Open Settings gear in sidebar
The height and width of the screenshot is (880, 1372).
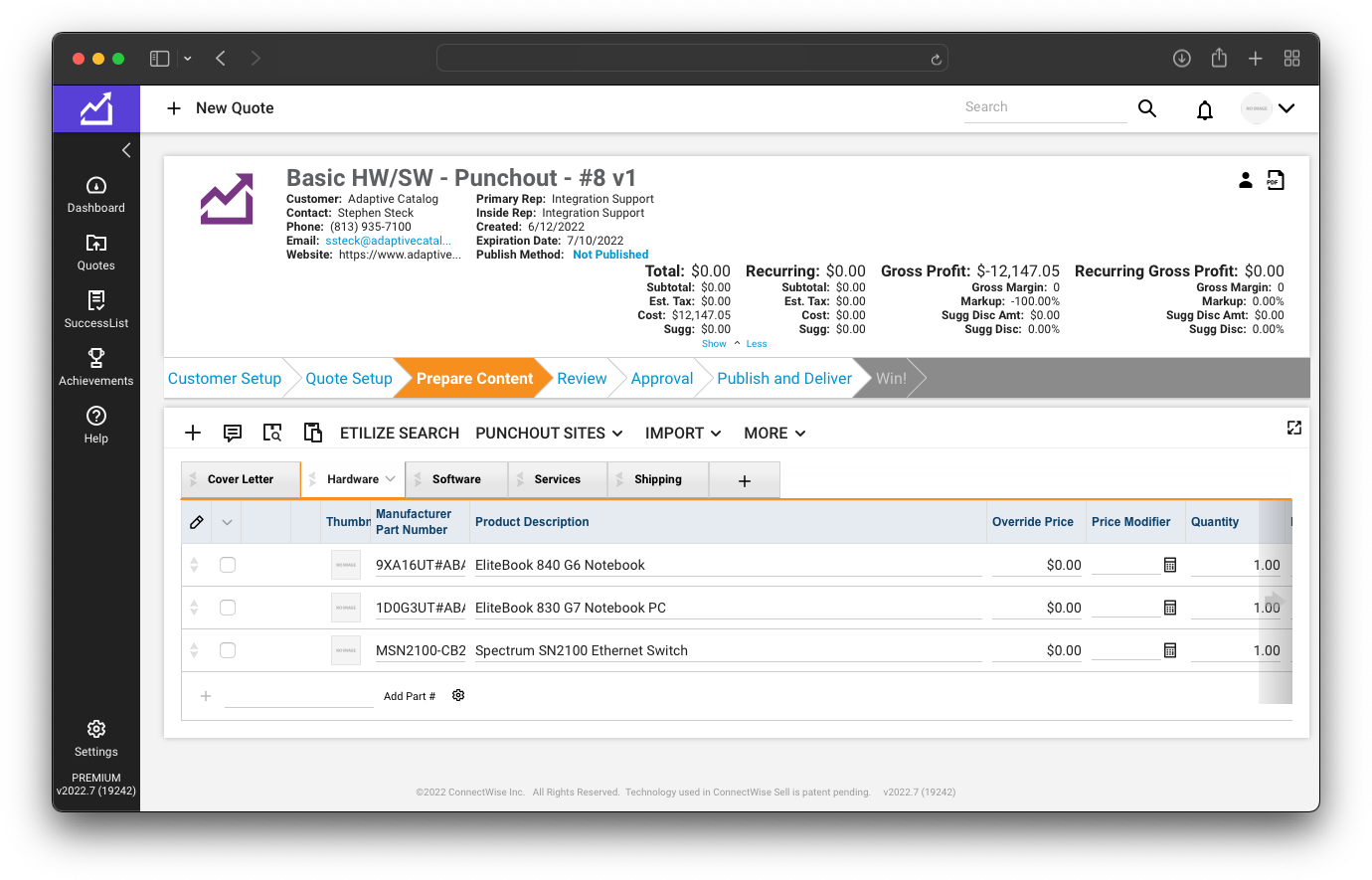[x=96, y=739]
